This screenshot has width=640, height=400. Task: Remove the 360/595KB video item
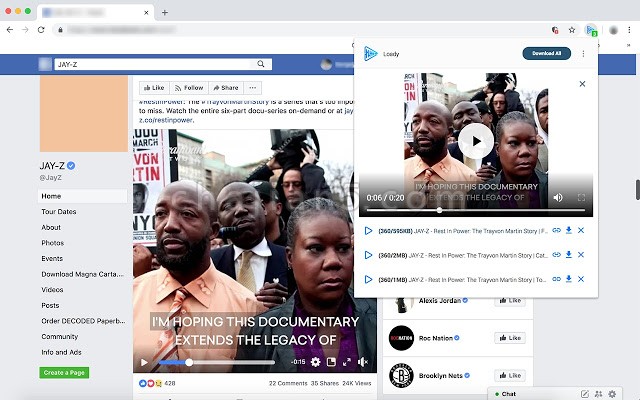(x=581, y=230)
